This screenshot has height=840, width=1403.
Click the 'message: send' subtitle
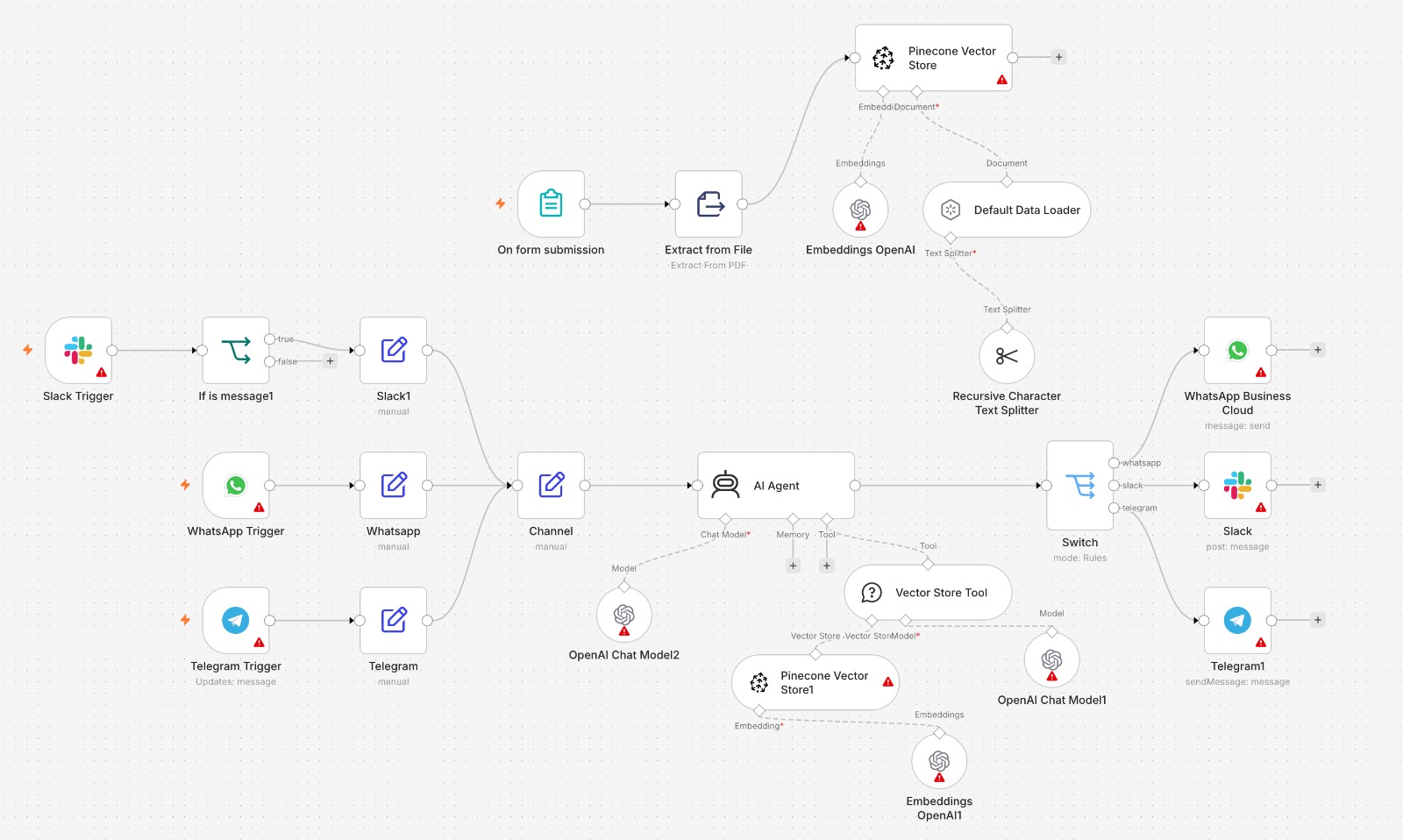pos(1237,425)
